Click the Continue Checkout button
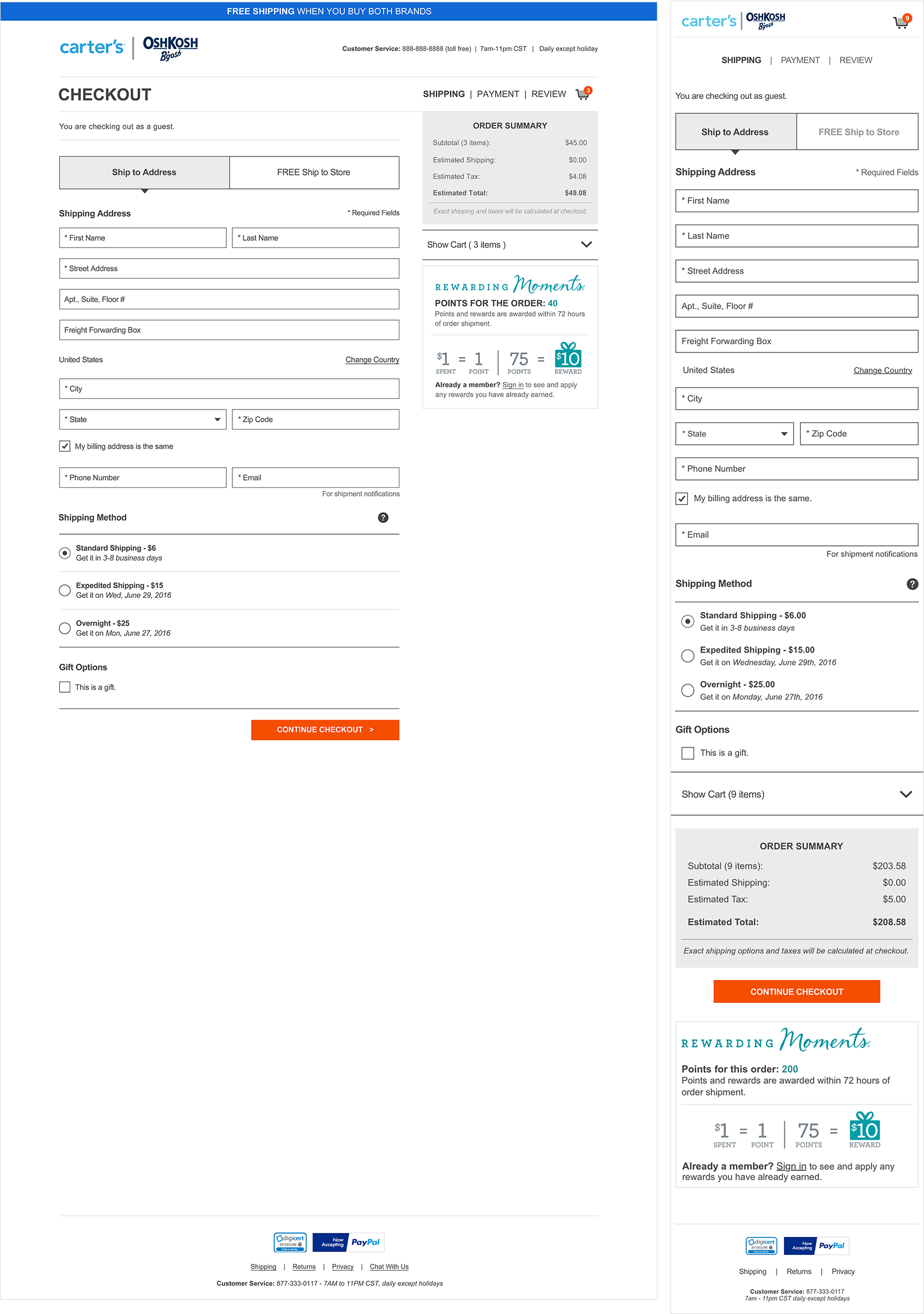 pyautogui.click(x=325, y=730)
